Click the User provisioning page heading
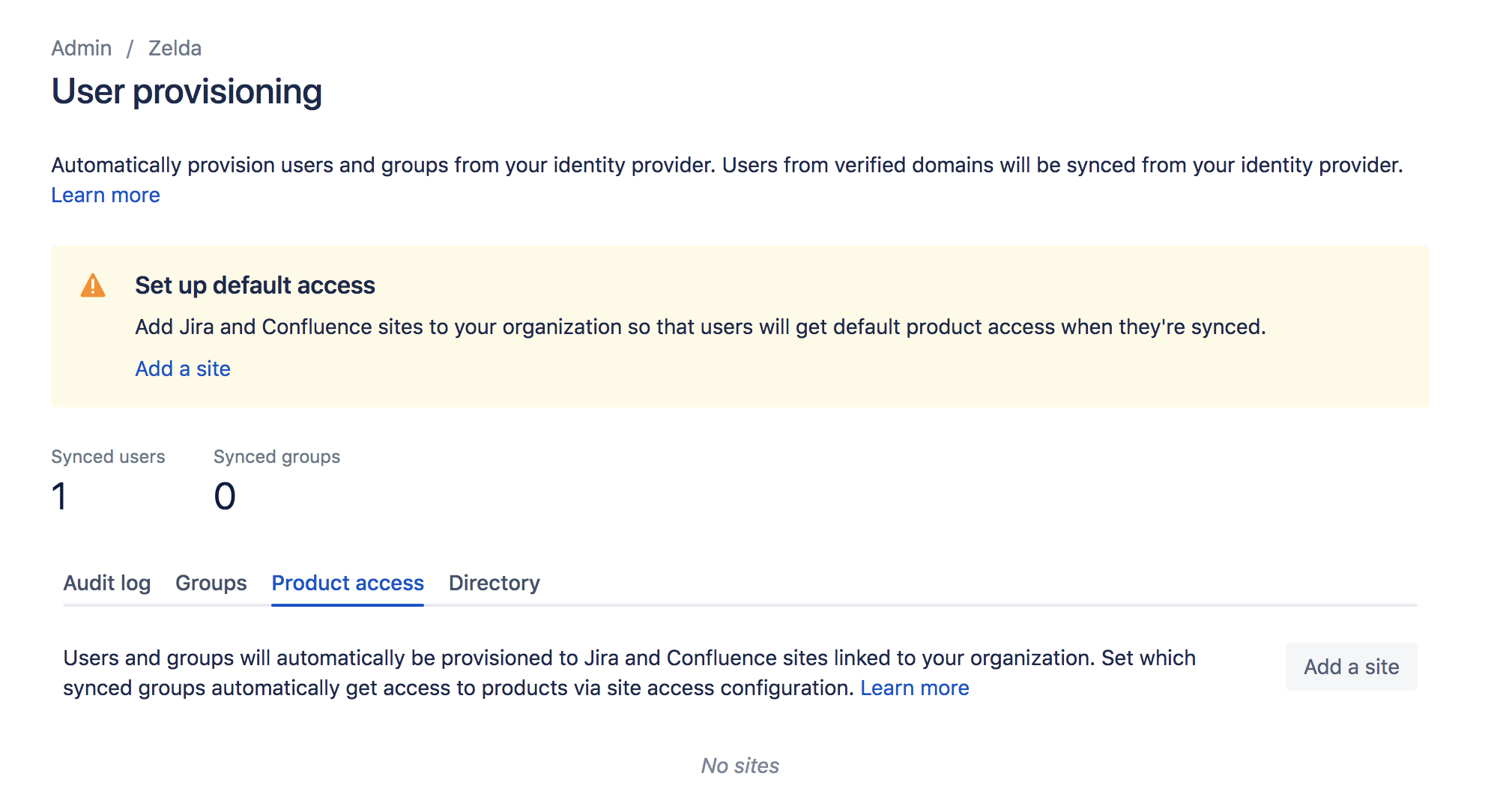 coord(187,91)
